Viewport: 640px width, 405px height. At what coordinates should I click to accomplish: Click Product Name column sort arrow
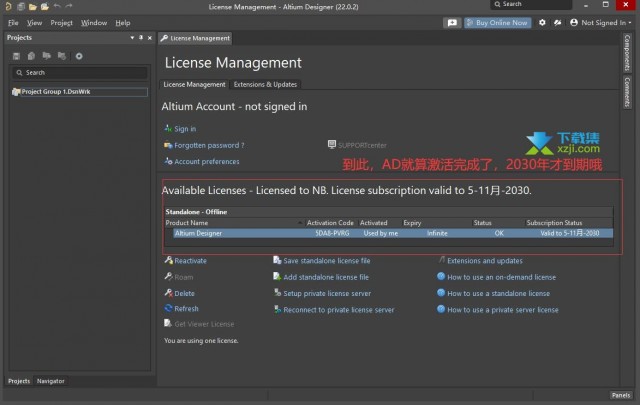point(300,223)
